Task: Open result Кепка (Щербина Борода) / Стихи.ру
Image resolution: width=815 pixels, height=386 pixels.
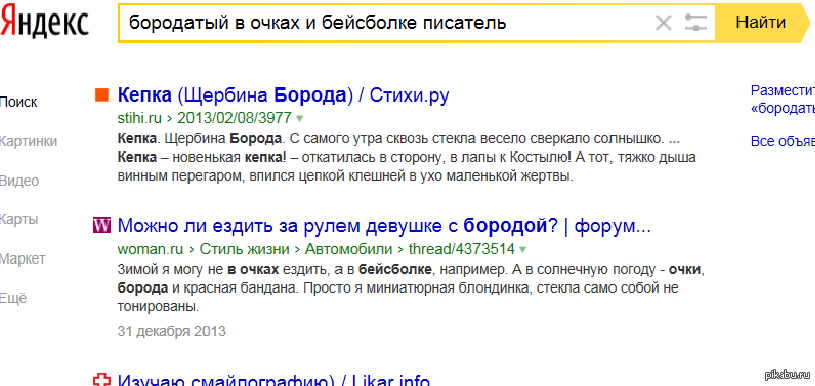Action: (284, 96)
